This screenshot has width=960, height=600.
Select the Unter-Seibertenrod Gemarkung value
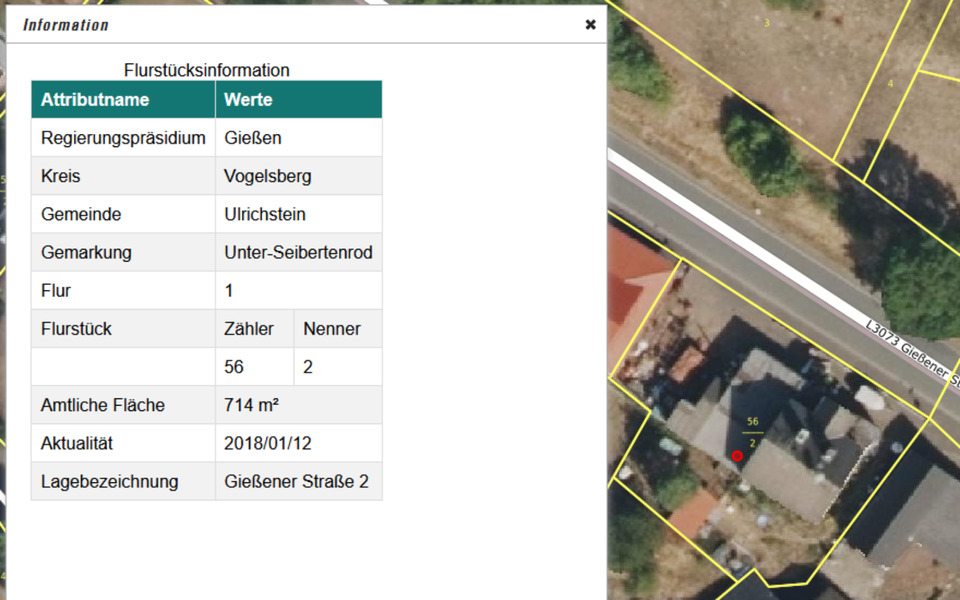click(x=298, y=252)
